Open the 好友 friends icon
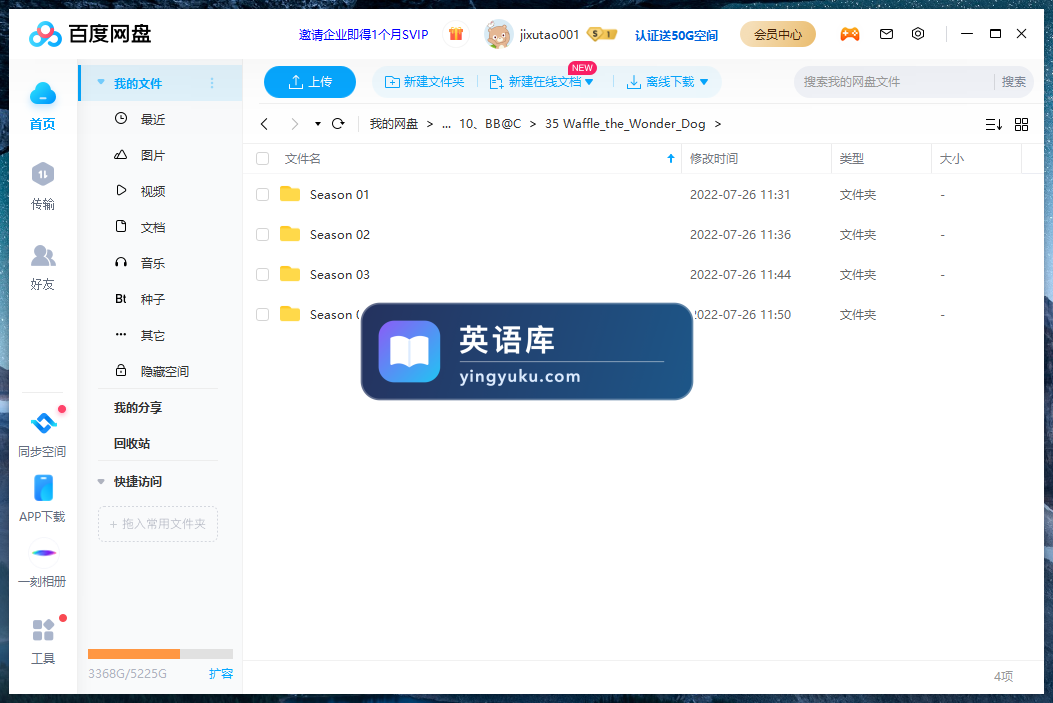This screenshot has width=1053, height=703. [x=42, y=256]
